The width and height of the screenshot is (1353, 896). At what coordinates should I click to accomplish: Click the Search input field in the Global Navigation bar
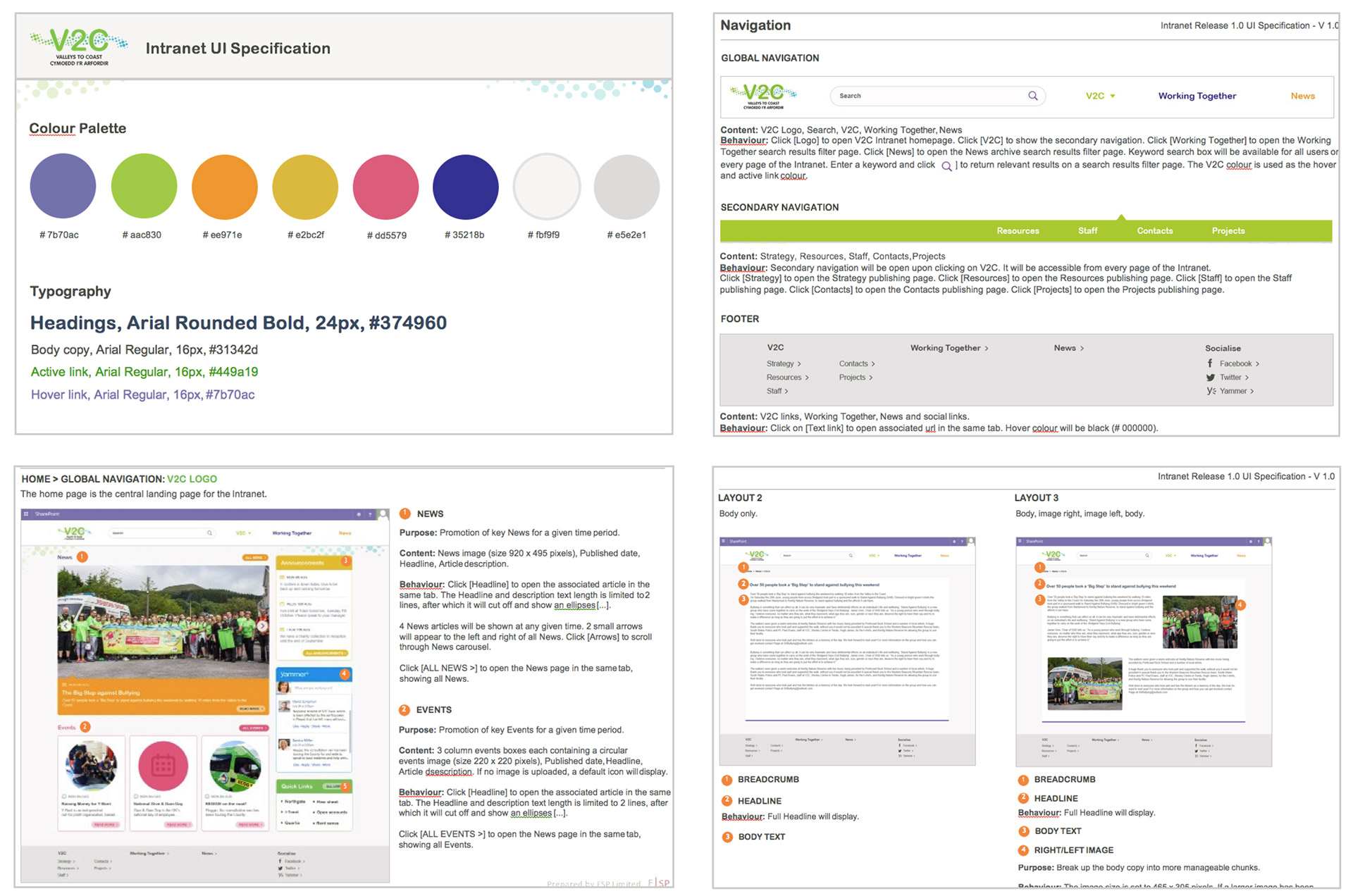(937, 96)
